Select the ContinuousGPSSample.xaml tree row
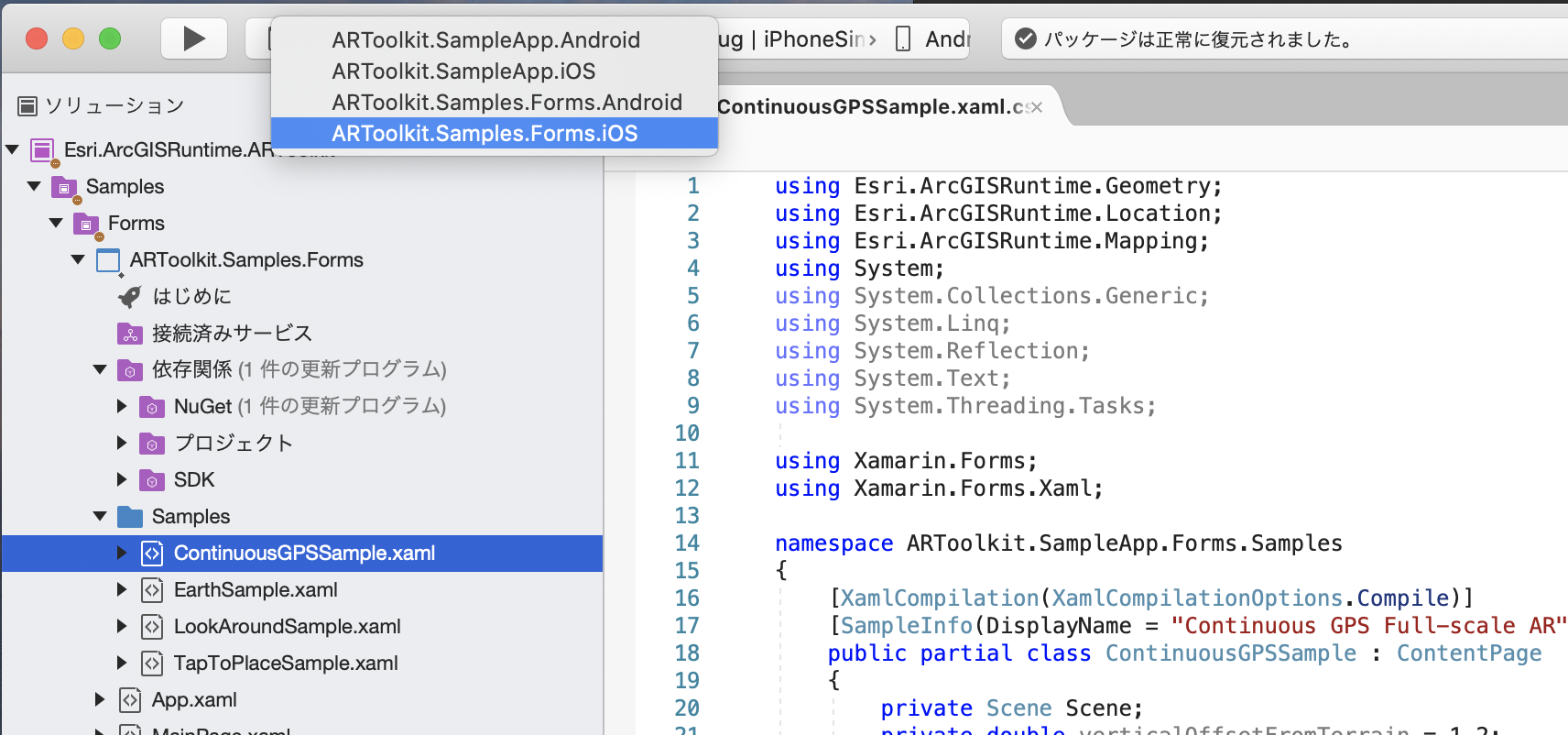The height and width of the screenshot is (735, 1568). coord(302,553)
